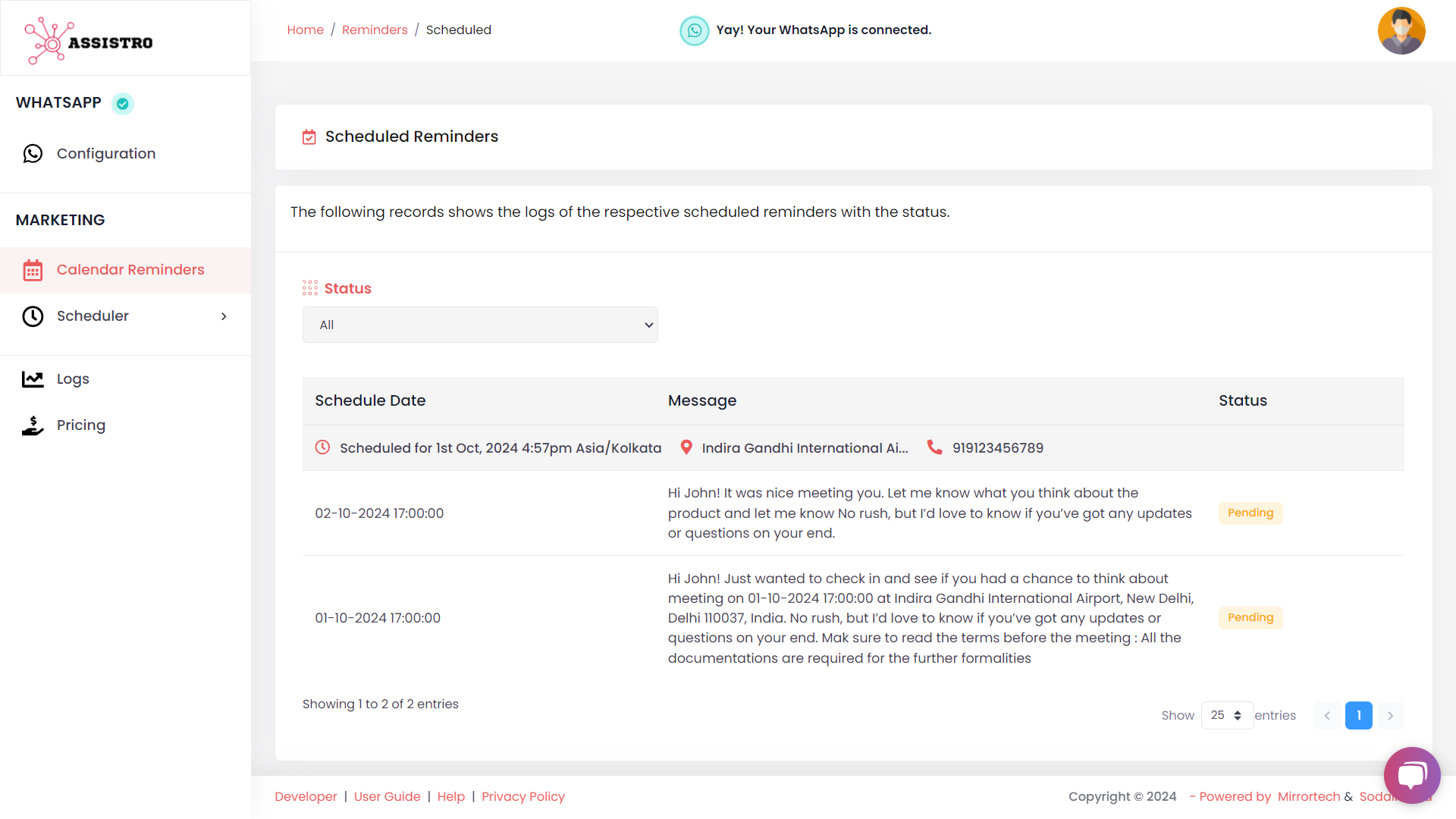The image size is (1456, 819).
Task: Click the user profile avatar
Action: (1401, 31)
